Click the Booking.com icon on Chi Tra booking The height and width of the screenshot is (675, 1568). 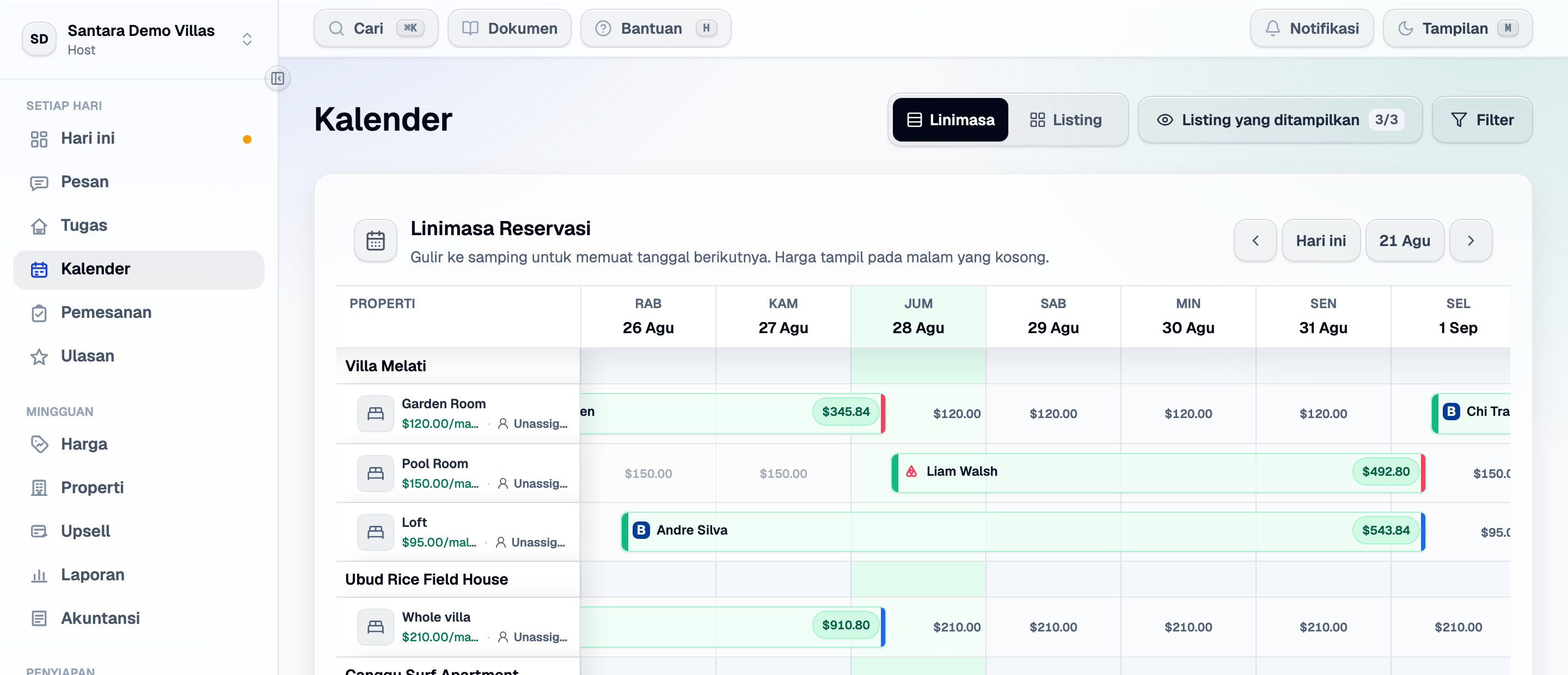pyautogui.click(x=1451, y=412)
